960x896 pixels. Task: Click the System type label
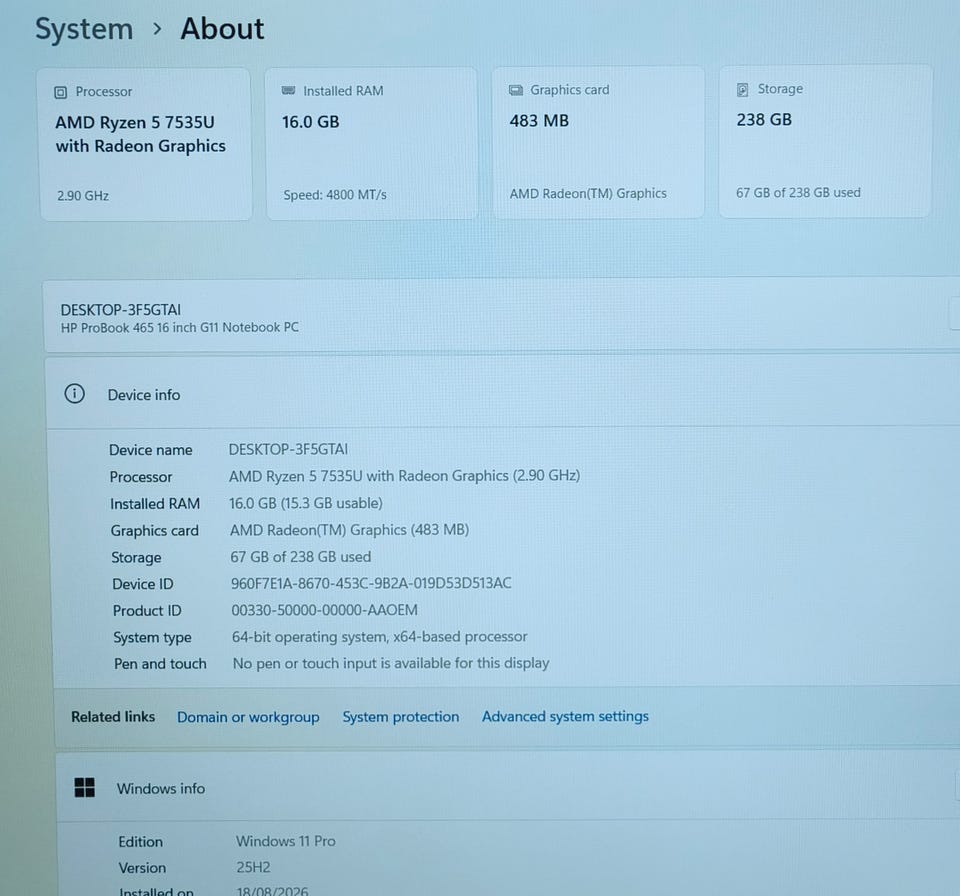(x=152, y=638)
